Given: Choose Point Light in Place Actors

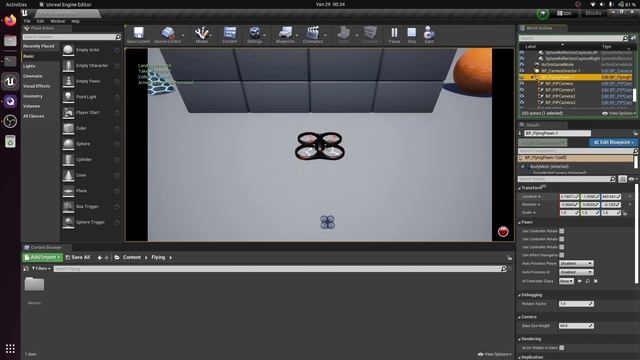Looking at the screenshot, I should [91, 97].
